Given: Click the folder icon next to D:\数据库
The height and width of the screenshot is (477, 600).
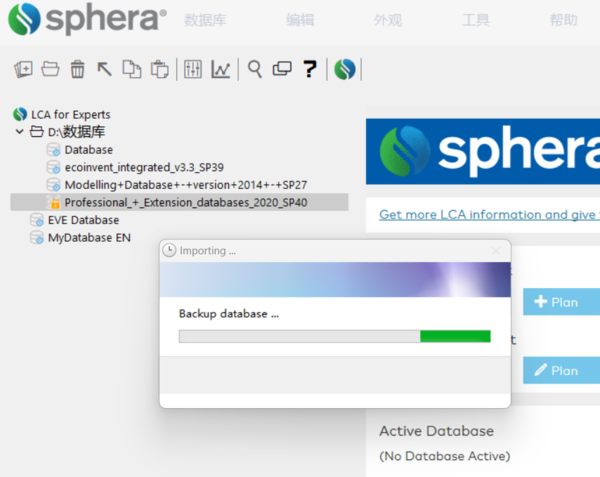Looking at the screenshot, I should point(37,132).
